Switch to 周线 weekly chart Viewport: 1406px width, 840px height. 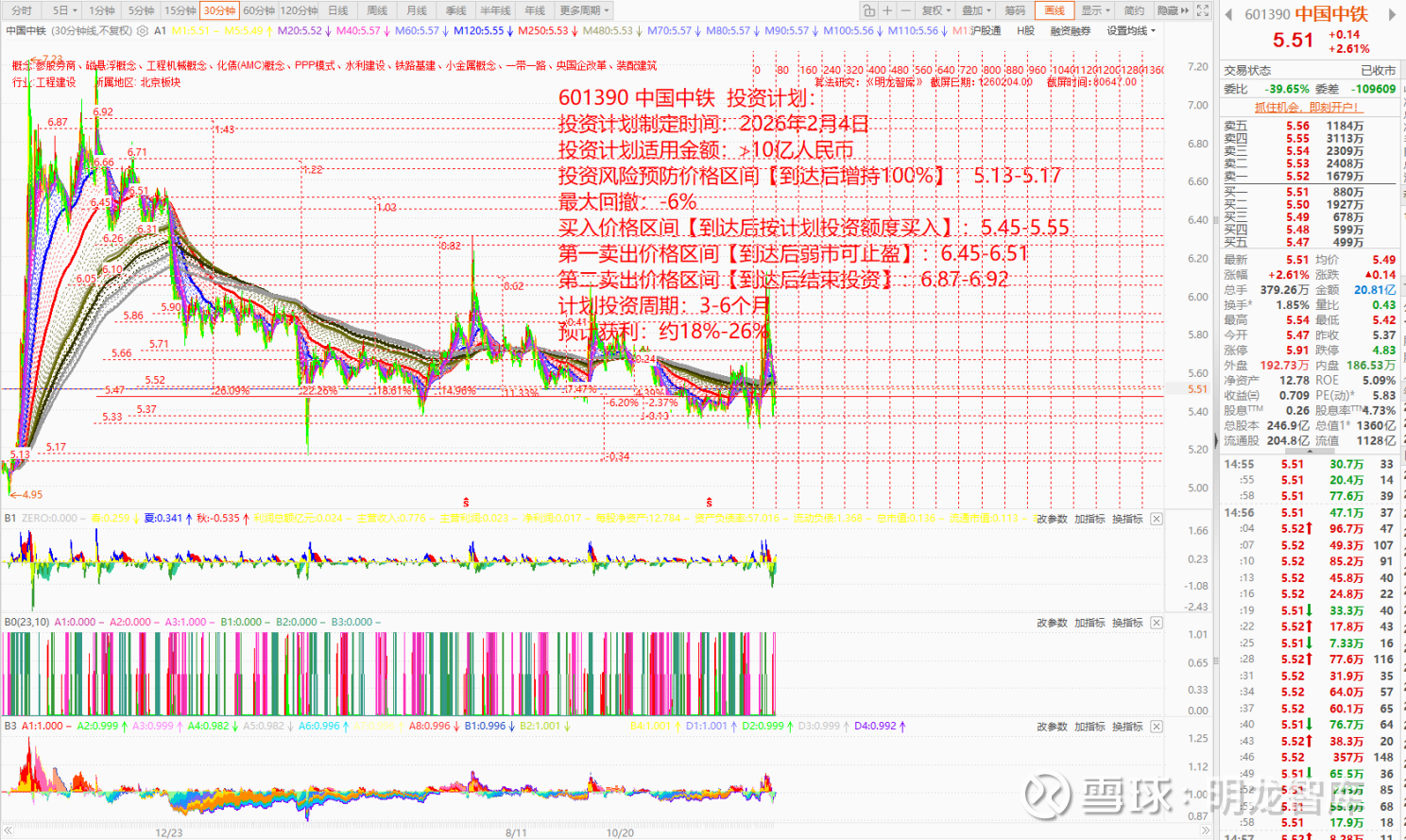point(377,10)
